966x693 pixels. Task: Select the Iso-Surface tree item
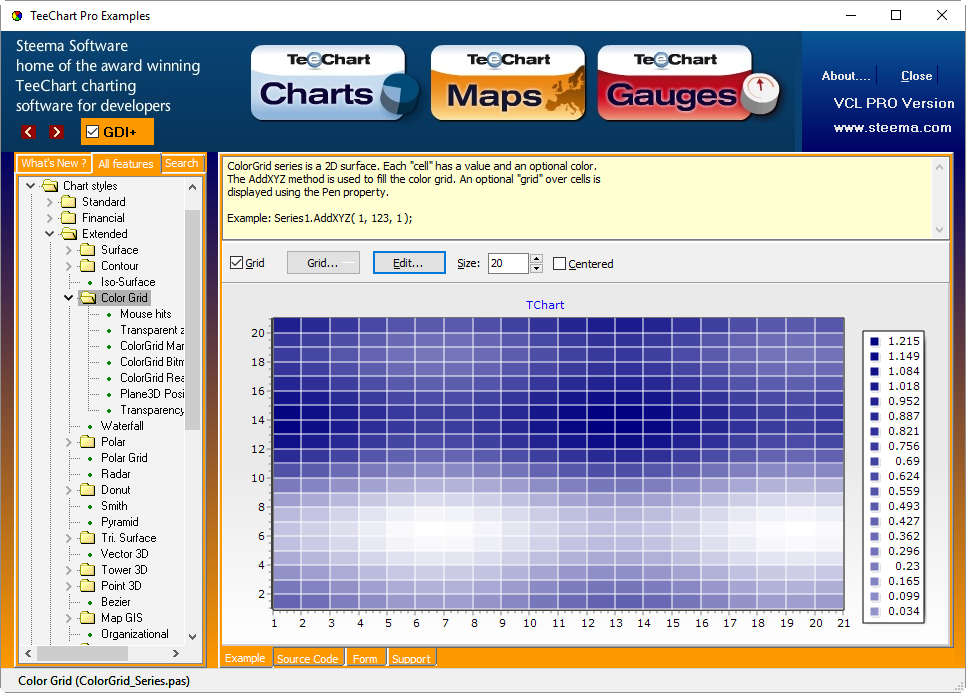[x=128, y=282]
